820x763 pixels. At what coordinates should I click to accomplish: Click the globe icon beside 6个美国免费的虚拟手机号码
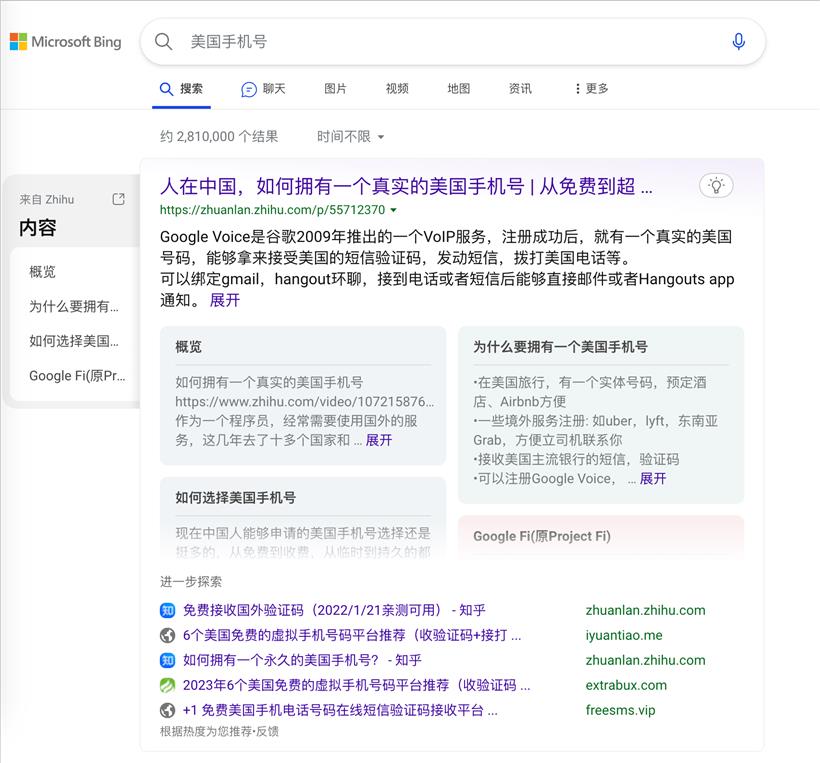(167, 635)
